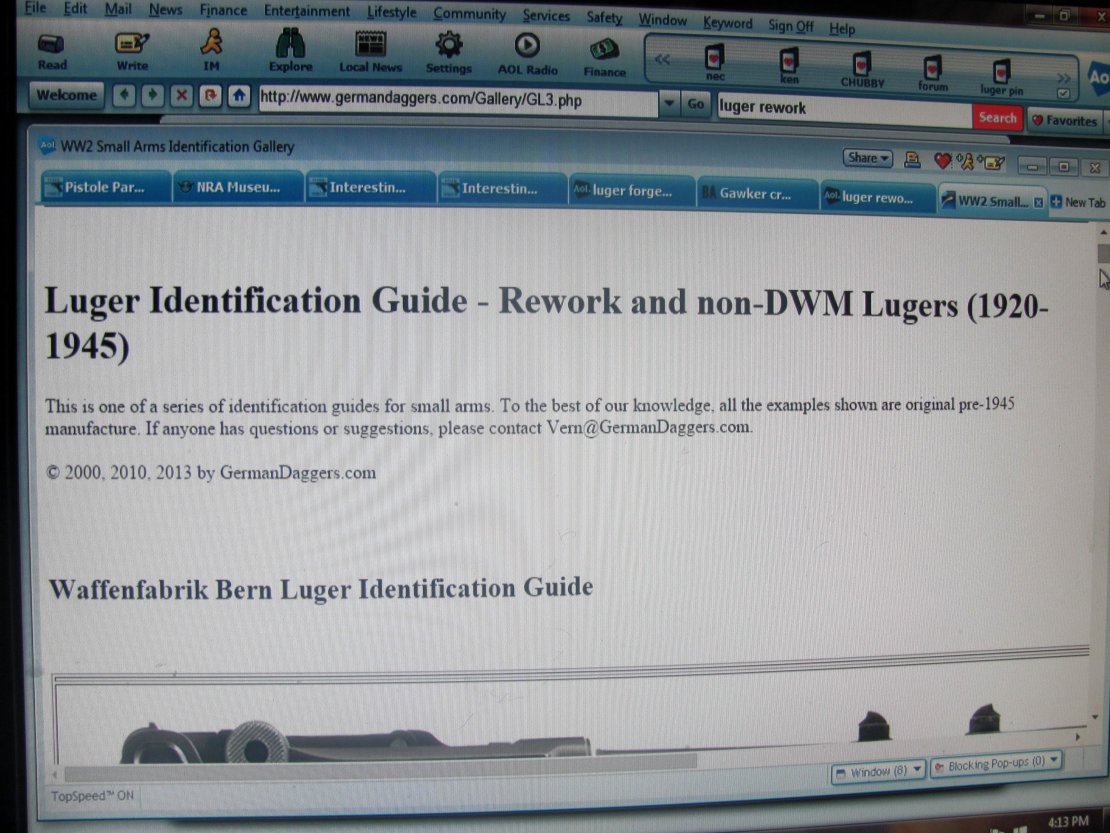The image size is (1110, 833).
Task: Open the Edit menu
Action: (75, 8)
